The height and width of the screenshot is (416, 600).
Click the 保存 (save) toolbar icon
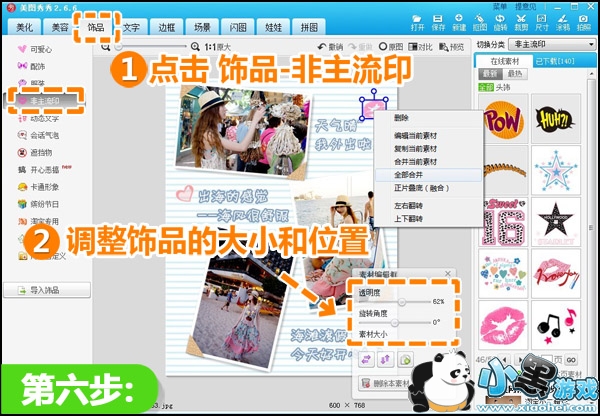pyautogui.click(x=438, y=22)
